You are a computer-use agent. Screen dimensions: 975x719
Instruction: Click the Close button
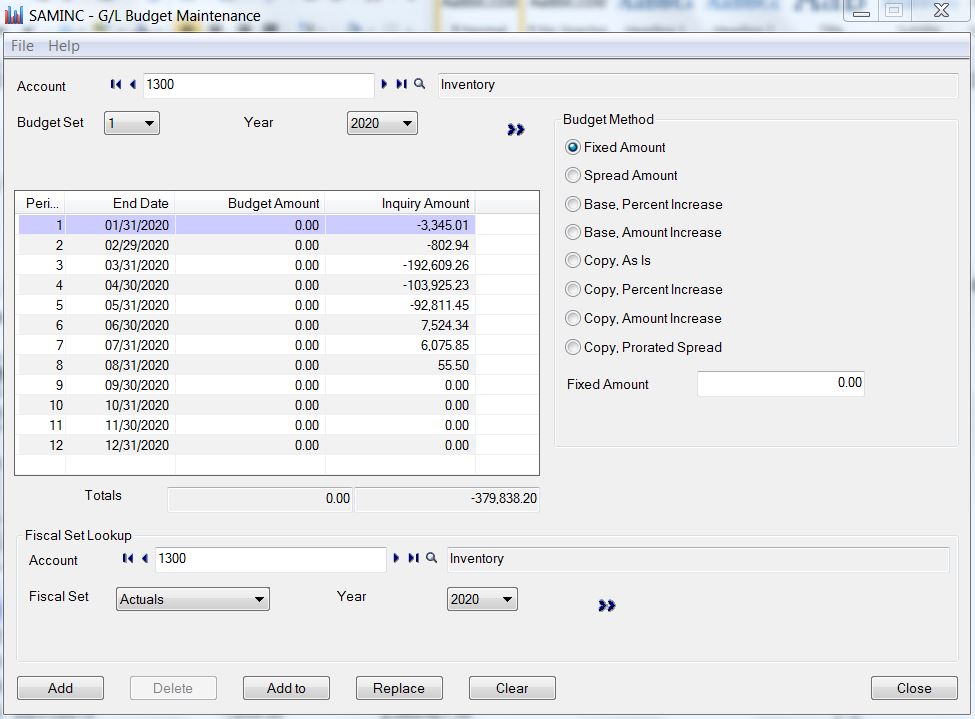[914, 688]
